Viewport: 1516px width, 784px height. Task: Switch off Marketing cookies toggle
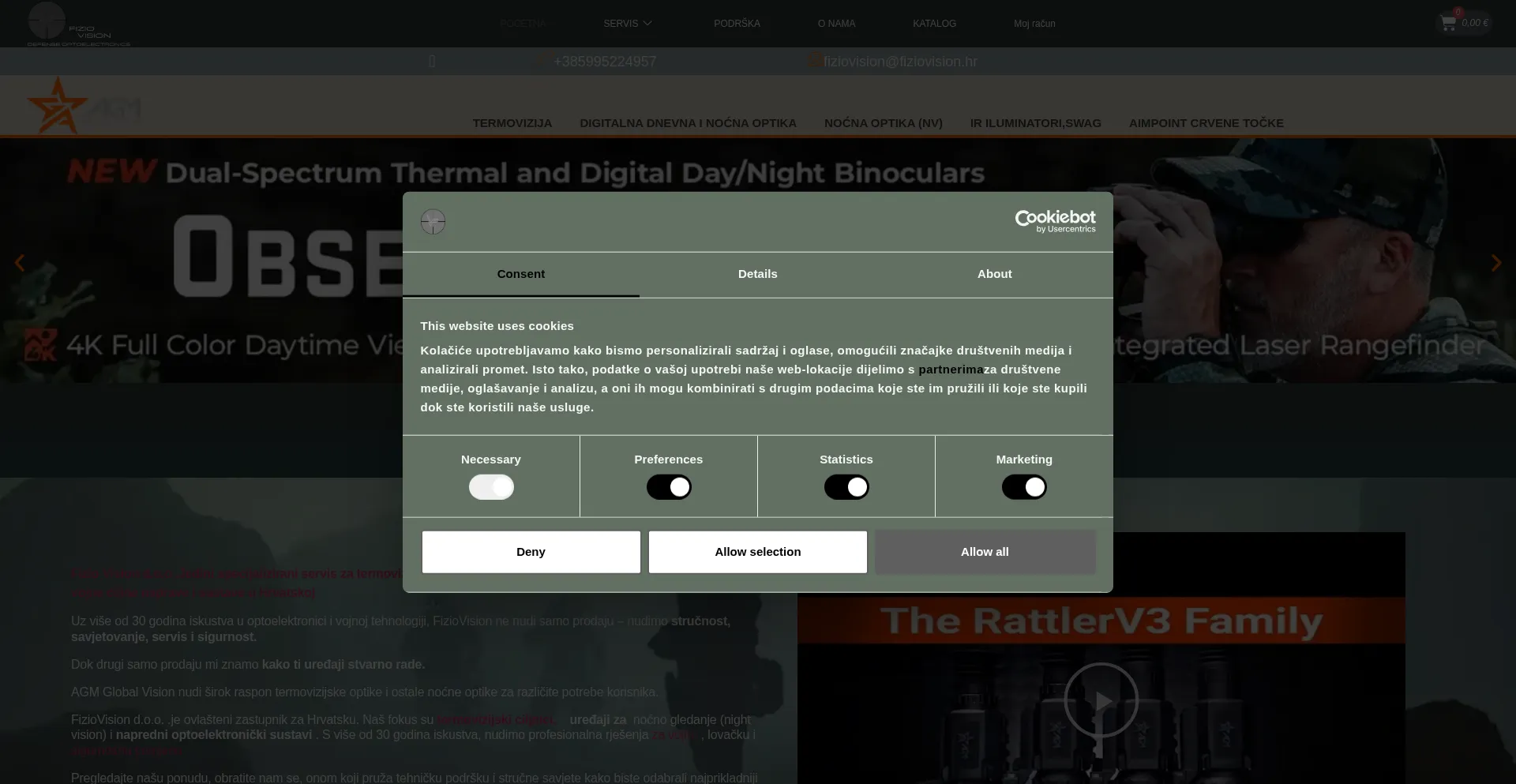[1024, 487]
